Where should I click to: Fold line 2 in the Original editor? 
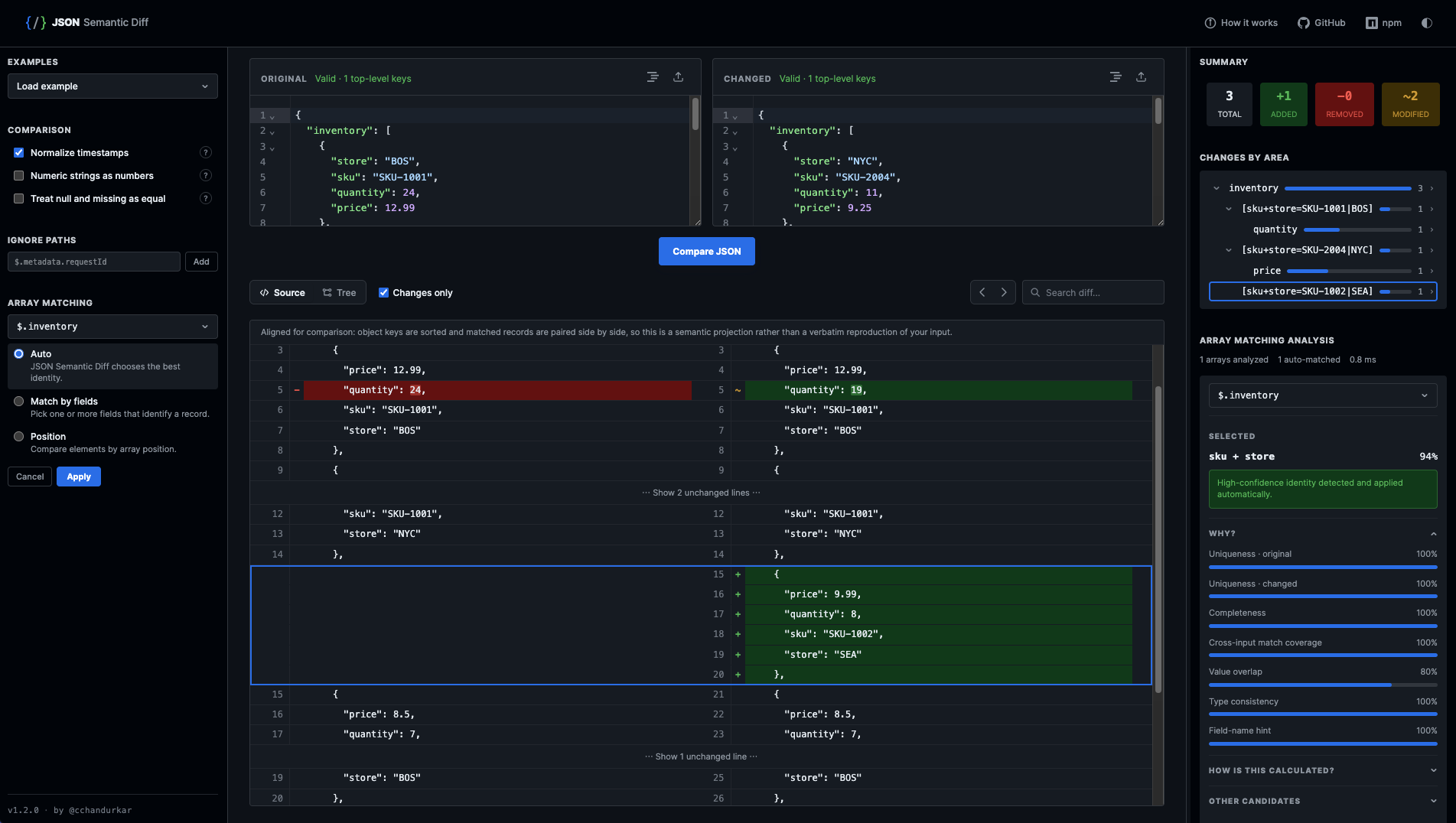click(272, 132)
